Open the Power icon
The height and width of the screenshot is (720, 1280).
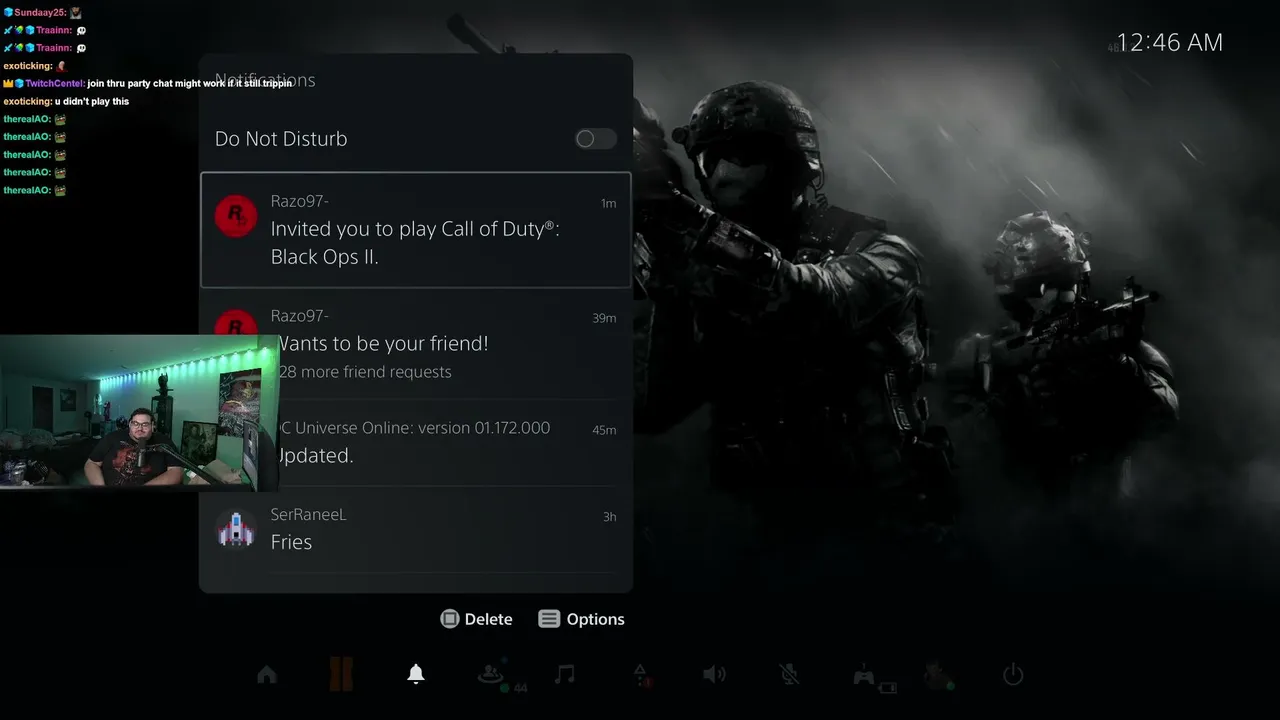click(x=1013, y=675)
